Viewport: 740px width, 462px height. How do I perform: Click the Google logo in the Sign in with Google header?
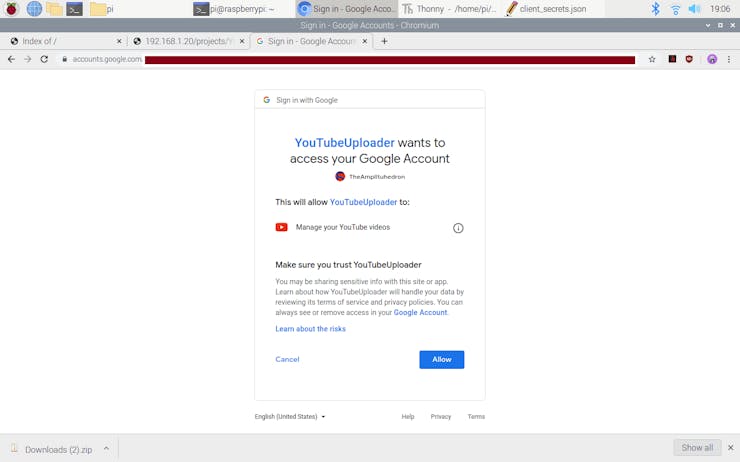(x=267, y=100)
